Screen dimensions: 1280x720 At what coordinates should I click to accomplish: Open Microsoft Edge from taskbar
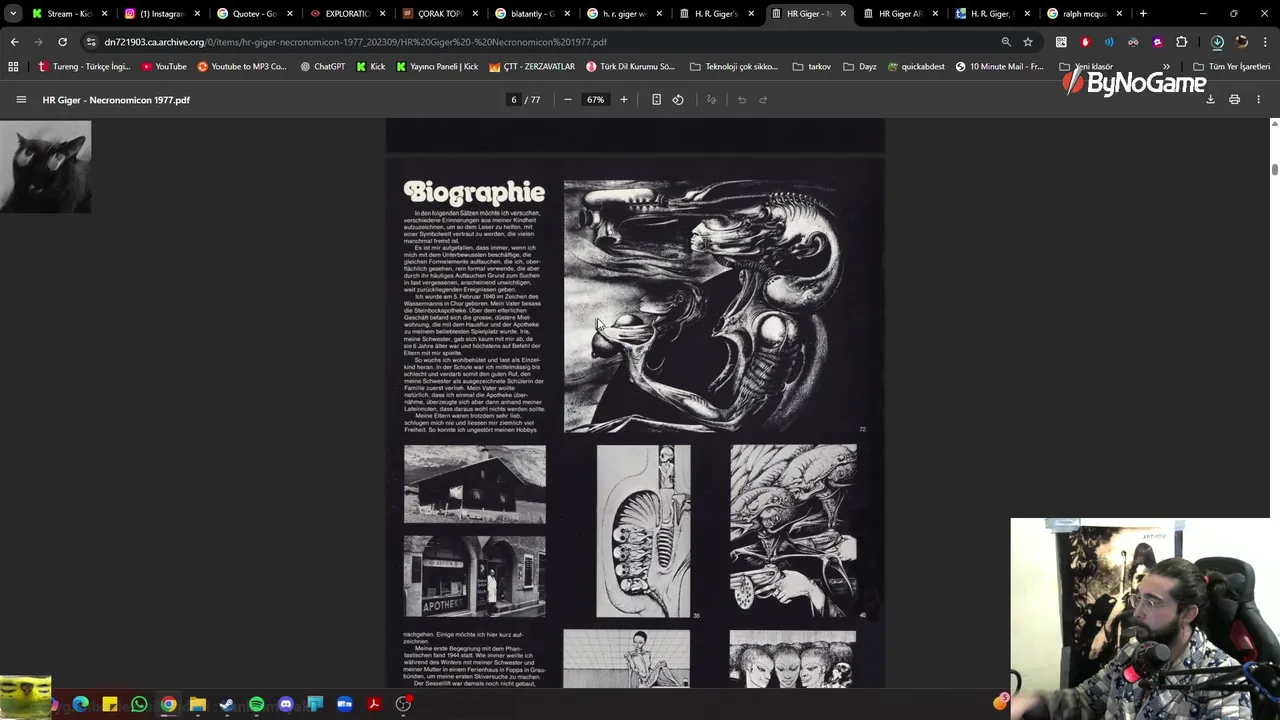click(x=80, y=704)
